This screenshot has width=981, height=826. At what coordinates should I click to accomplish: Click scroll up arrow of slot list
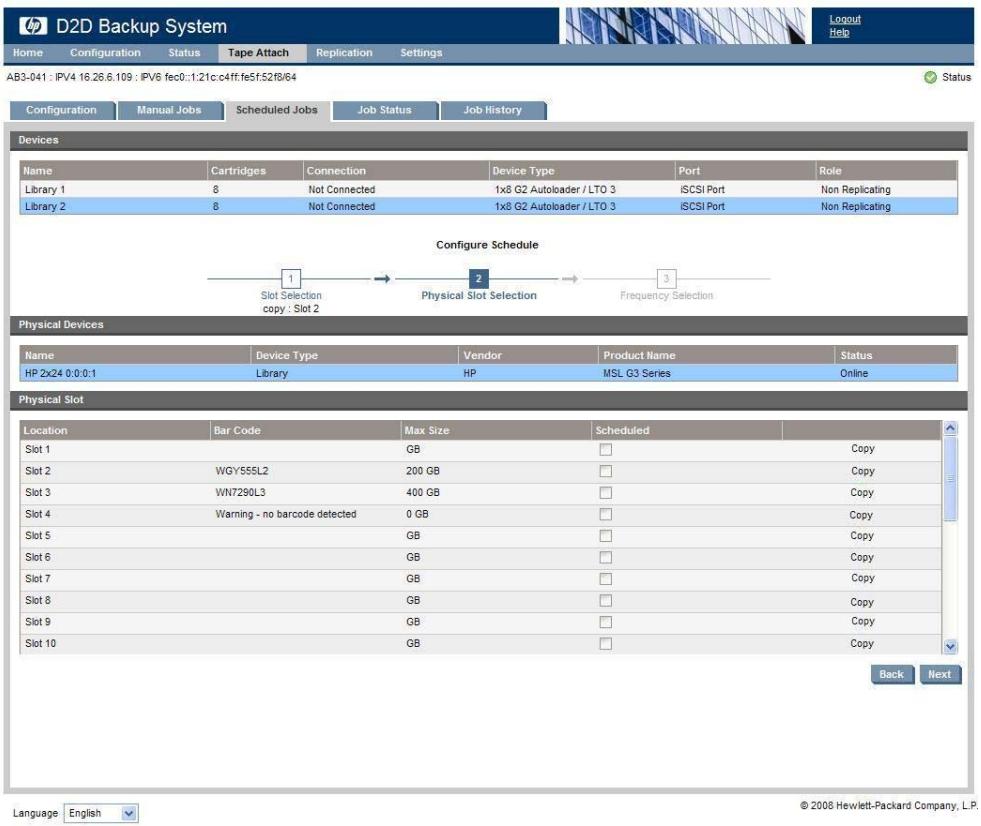(x=950, y=428)
